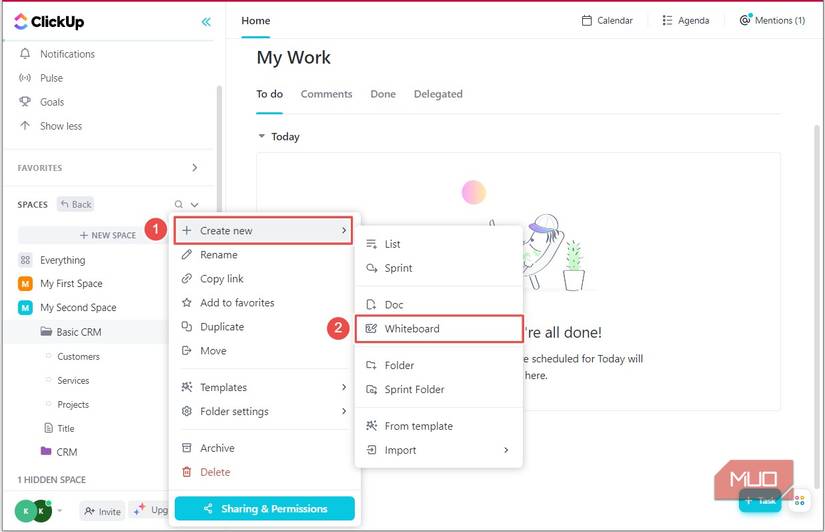Switch to the Comments tab
The height and width of the screenshot is (532, 825).
326,94
